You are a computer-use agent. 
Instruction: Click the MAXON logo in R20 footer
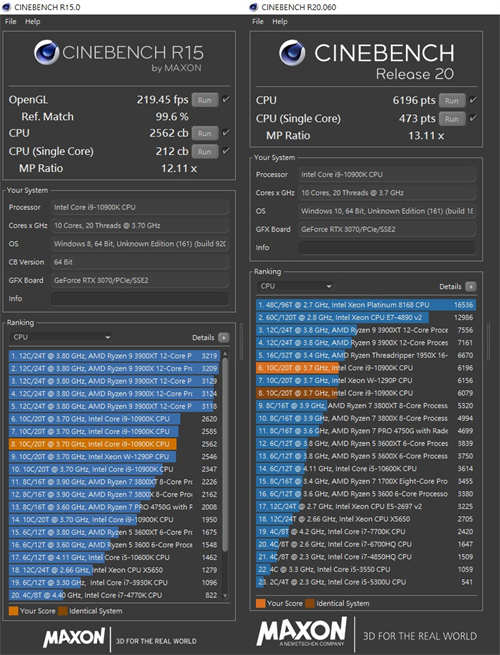pyautogui.click(x=302, y=632)
